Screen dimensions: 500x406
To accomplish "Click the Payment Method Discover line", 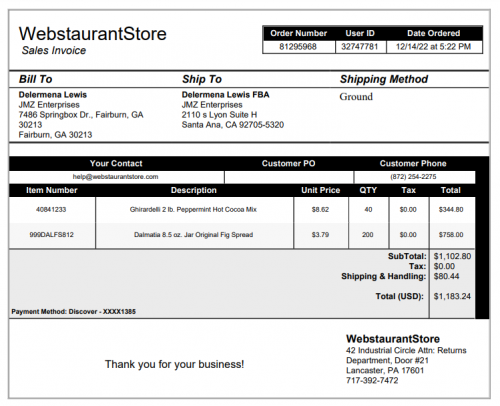I will (x=74, y=312).
